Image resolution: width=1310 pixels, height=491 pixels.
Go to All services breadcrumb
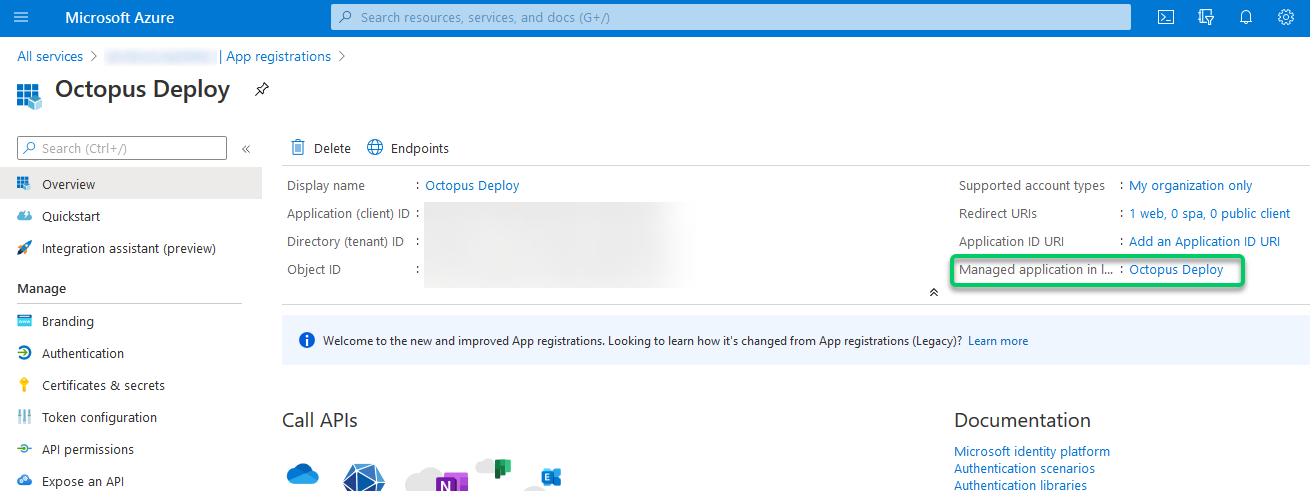(x=50, y=56)
